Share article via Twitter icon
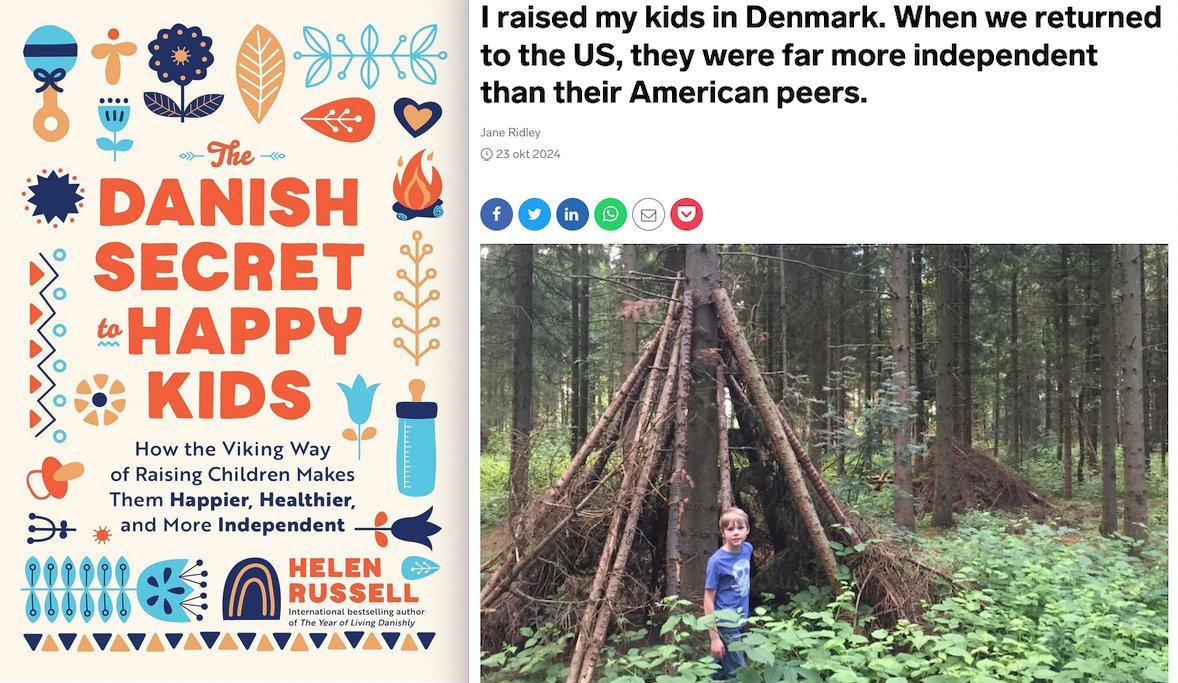Screen dimensions: 1178x683 point(534,214)
